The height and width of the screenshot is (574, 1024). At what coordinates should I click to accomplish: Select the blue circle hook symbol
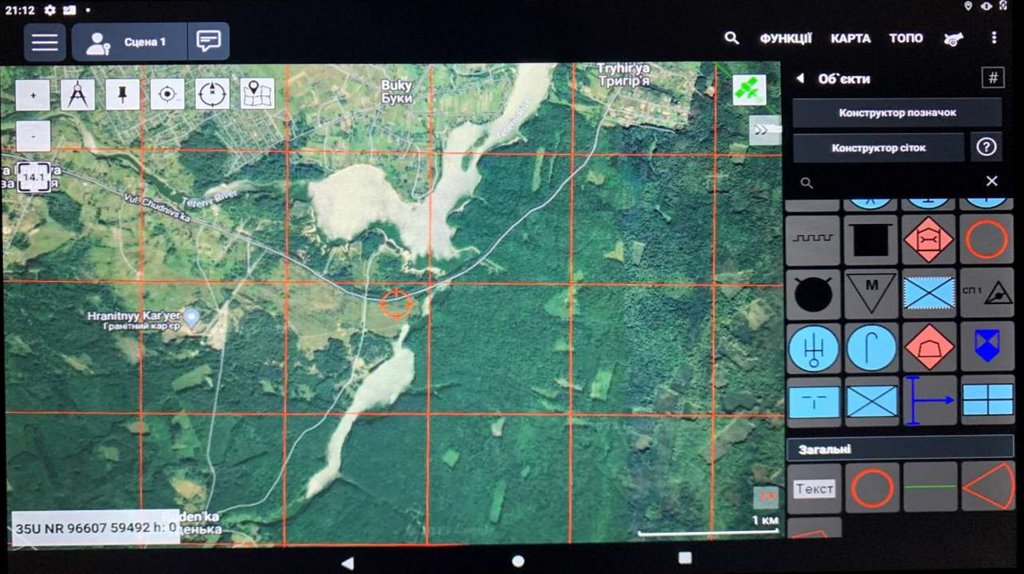pos(871,348)
